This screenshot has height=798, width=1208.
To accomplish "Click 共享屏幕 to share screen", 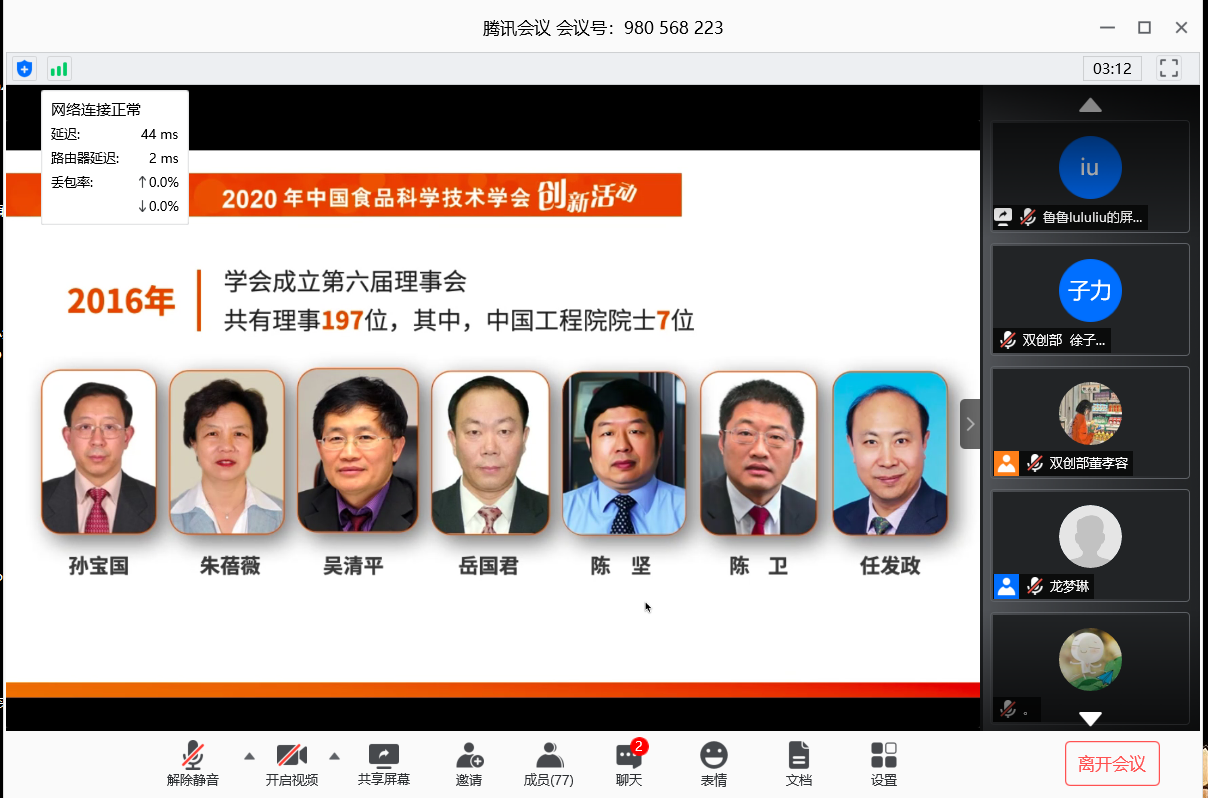I will (x=384, y=764).
